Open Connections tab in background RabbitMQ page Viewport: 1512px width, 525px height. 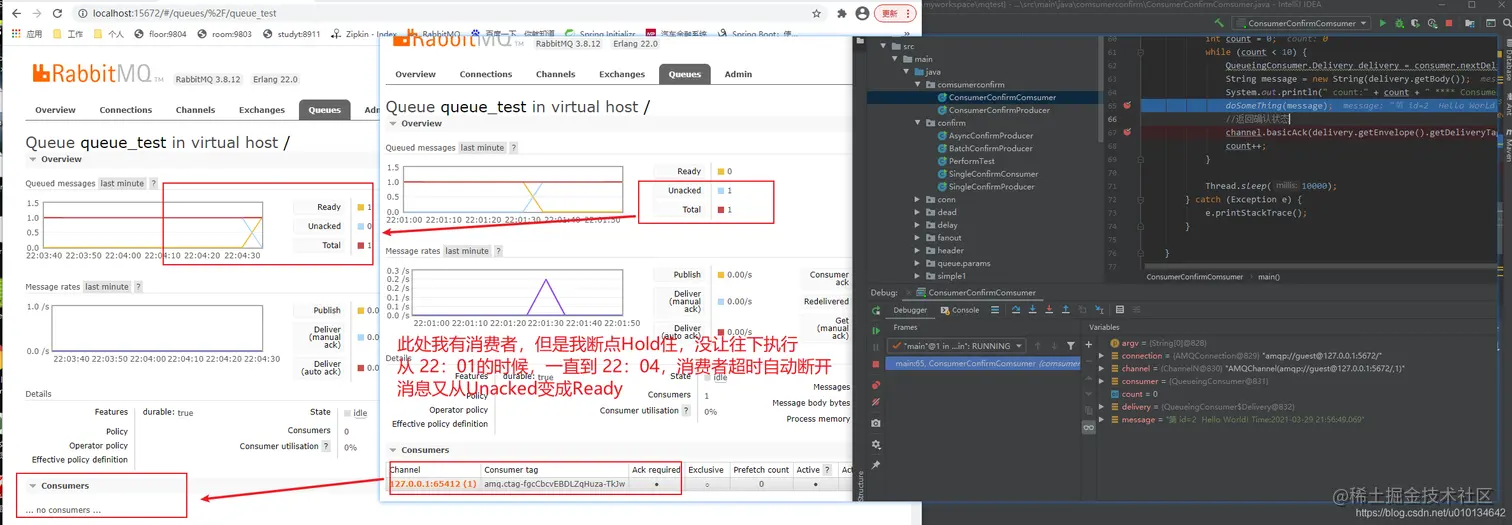click(x=126, y=110)
